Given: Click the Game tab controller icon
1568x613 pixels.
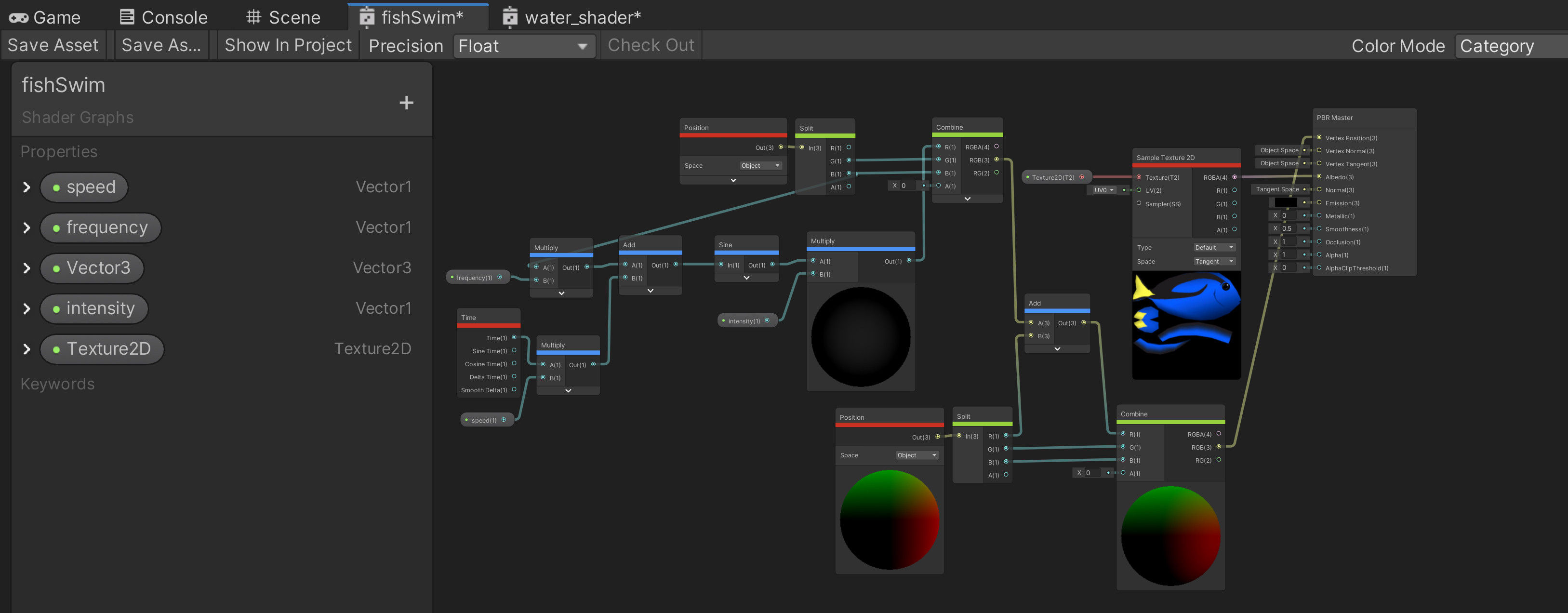Looking at the screenshot, I should coord(18,18).
